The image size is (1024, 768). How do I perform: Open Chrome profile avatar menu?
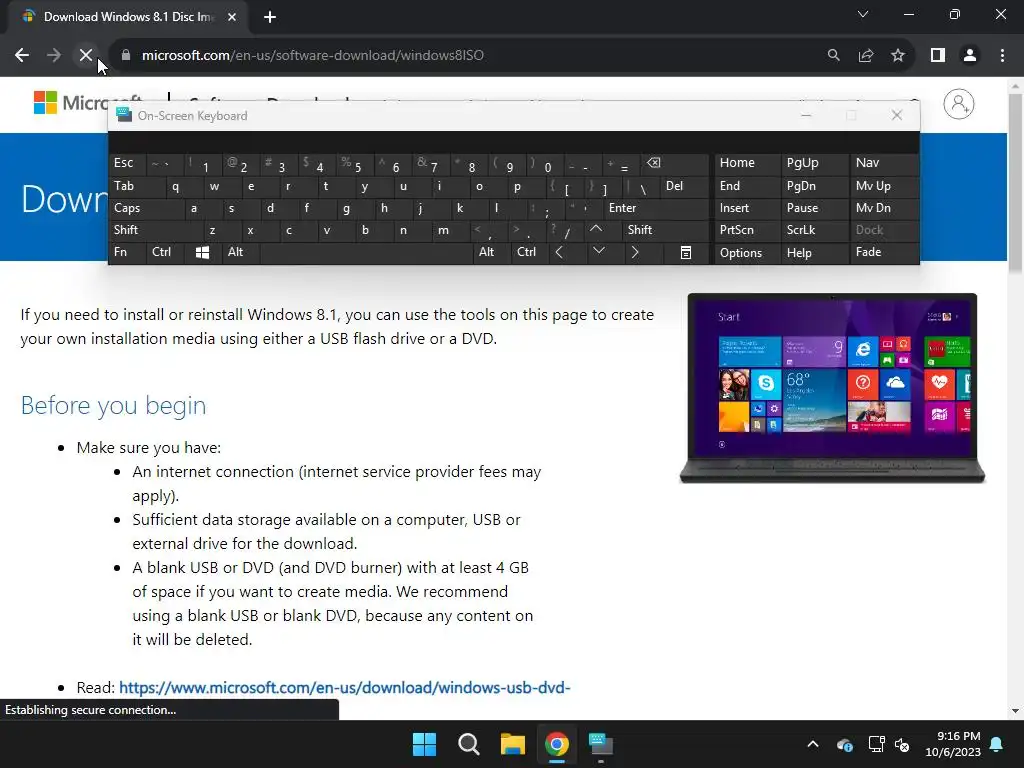970,56
